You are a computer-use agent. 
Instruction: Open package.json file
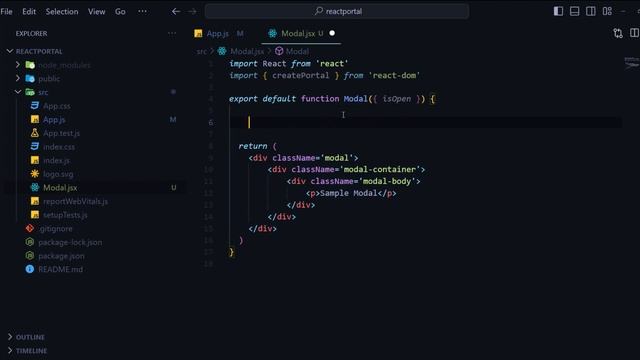coord(61,256)
